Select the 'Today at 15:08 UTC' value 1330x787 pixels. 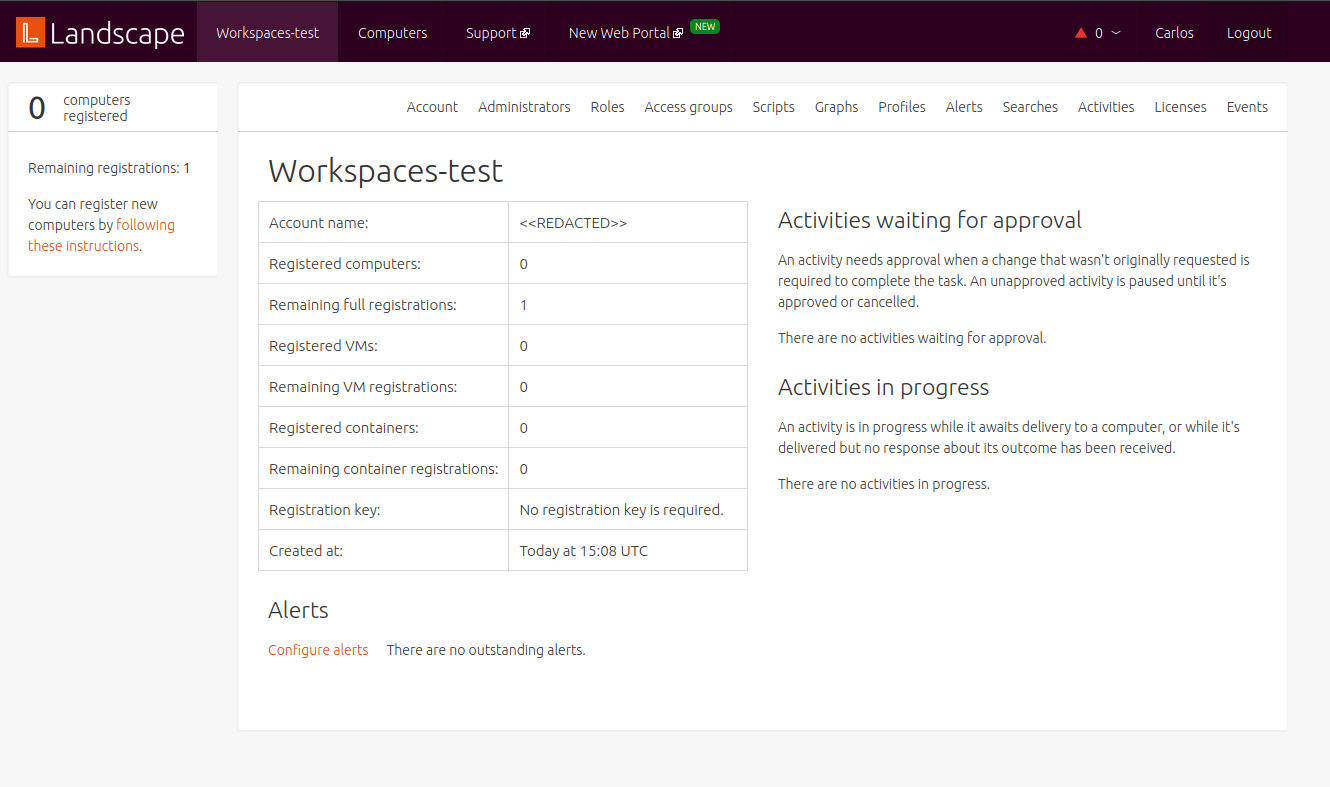(584, 551)
